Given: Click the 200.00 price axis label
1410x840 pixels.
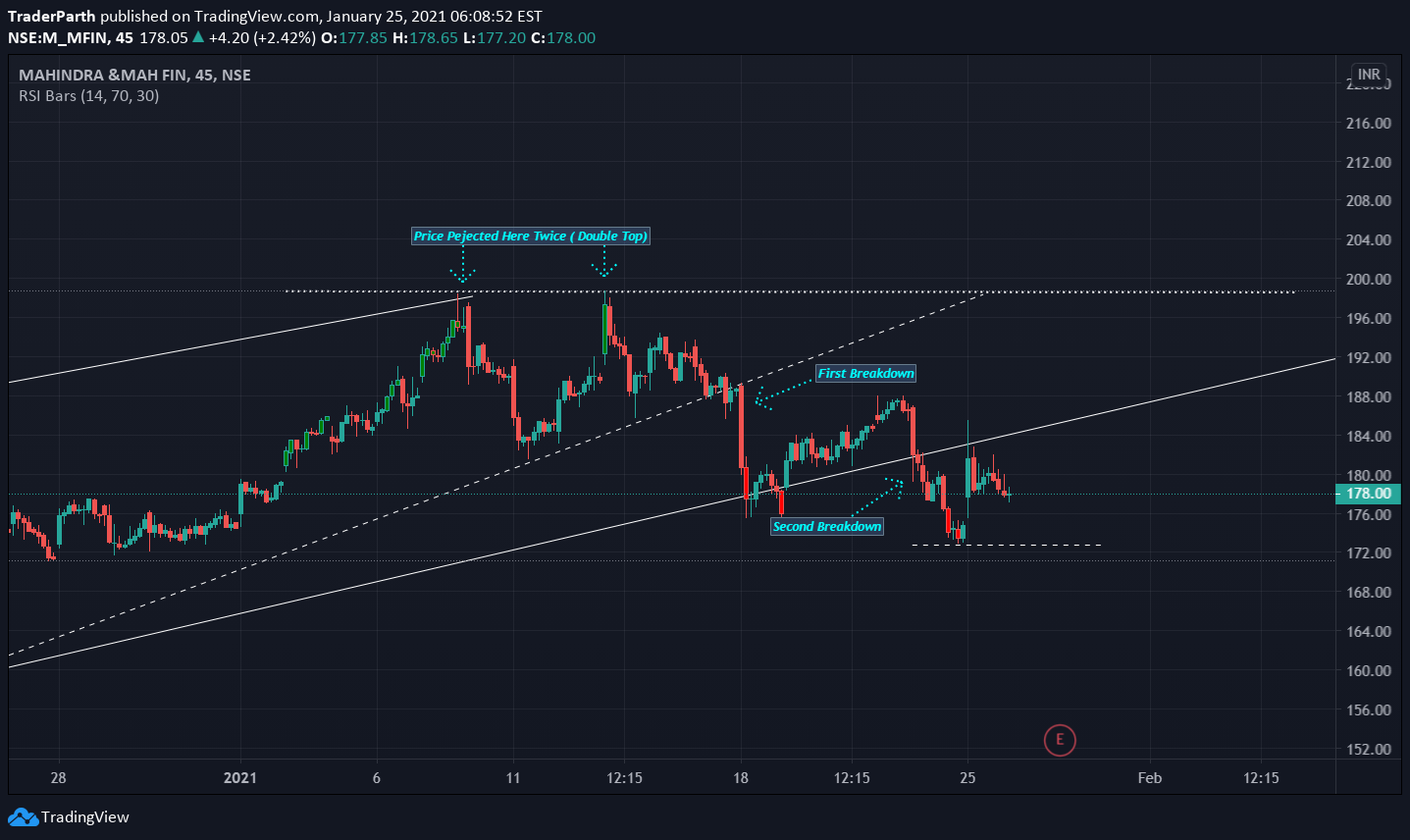Looking at the screenshot, I should [x=1368, y=279].
